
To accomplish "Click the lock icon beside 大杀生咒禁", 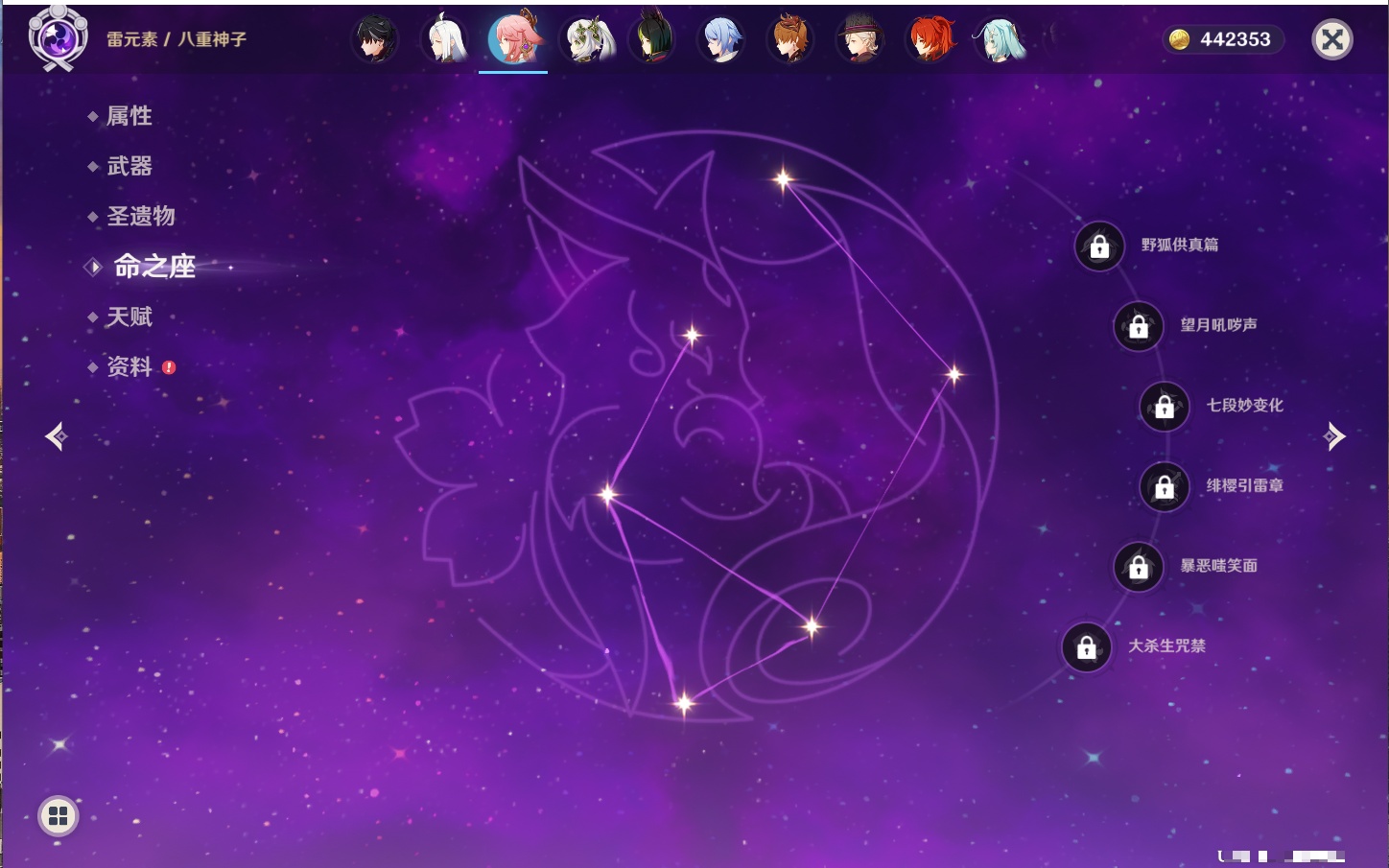I will coord(1087,647).
